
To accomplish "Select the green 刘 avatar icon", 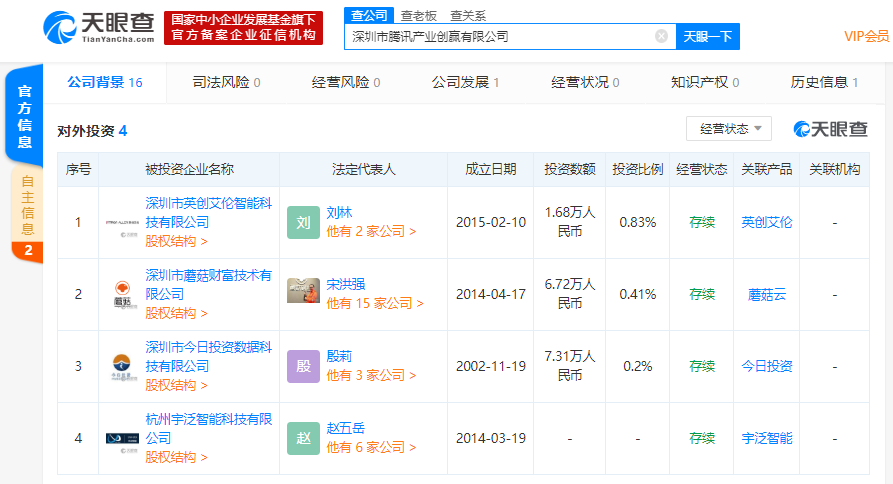I will point(304,222).
